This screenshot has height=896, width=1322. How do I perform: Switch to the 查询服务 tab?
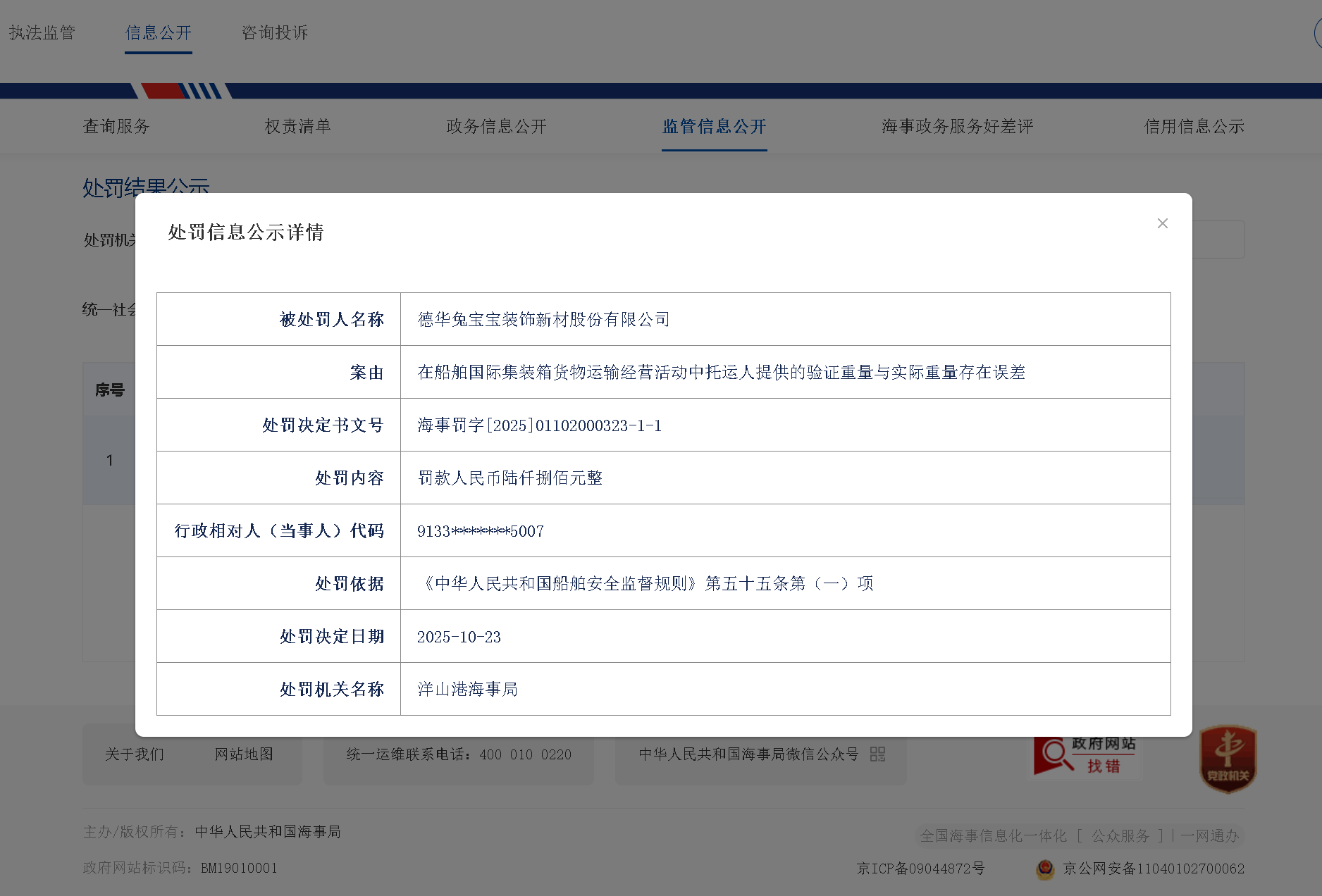116,126
